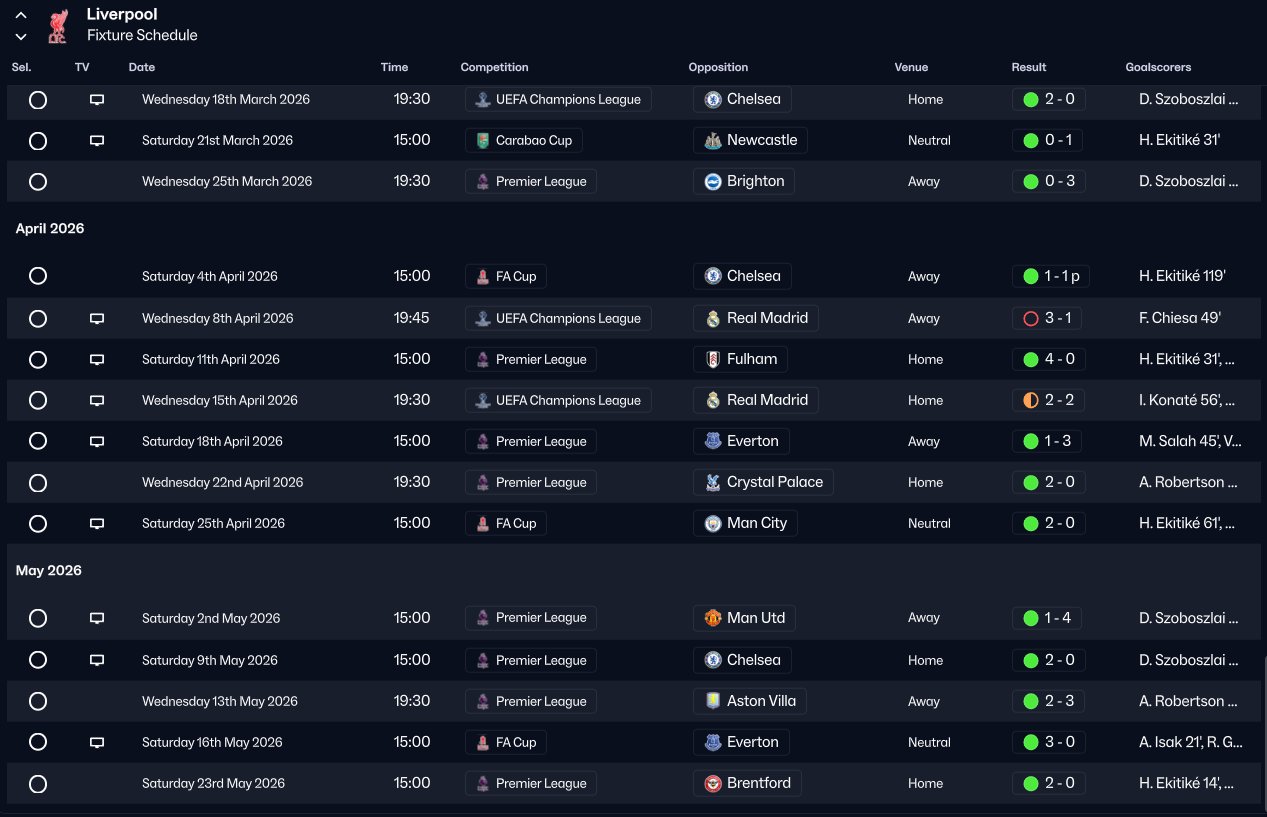
Task: Open Aston Villa opposition team button
Action: coord(750,701)
